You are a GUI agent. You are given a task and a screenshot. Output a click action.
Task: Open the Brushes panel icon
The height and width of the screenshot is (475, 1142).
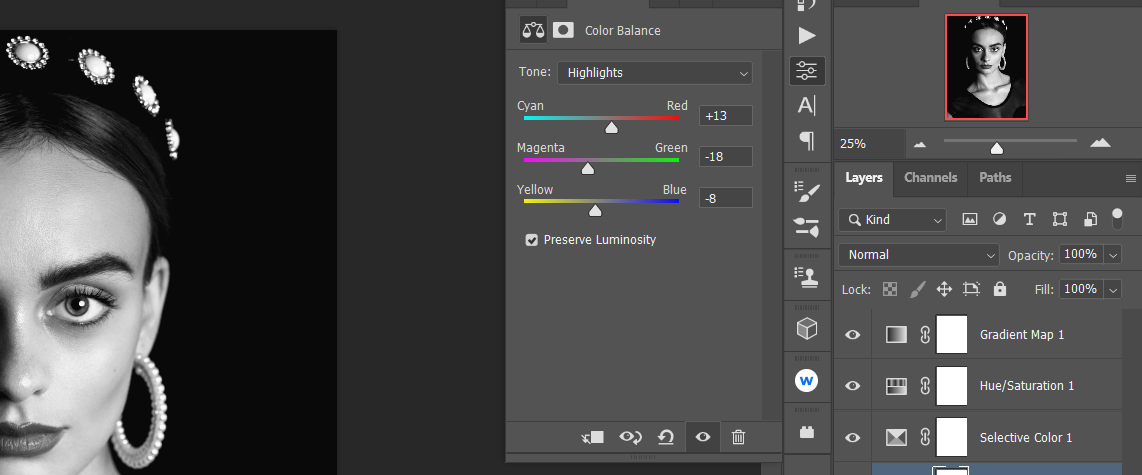click(807, 227)
